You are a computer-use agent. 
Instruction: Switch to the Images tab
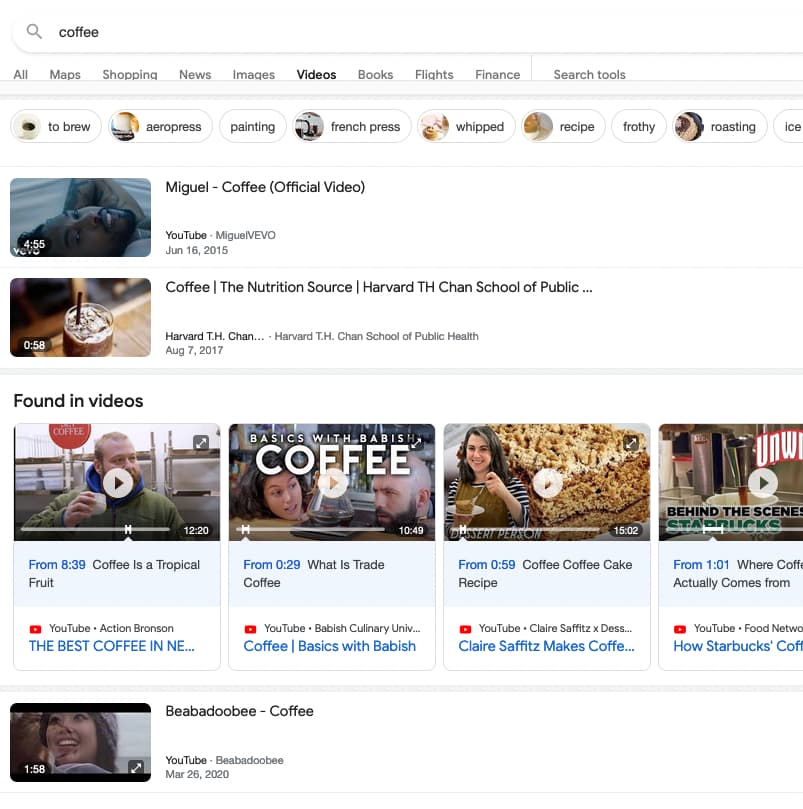(x=254, y=74)
